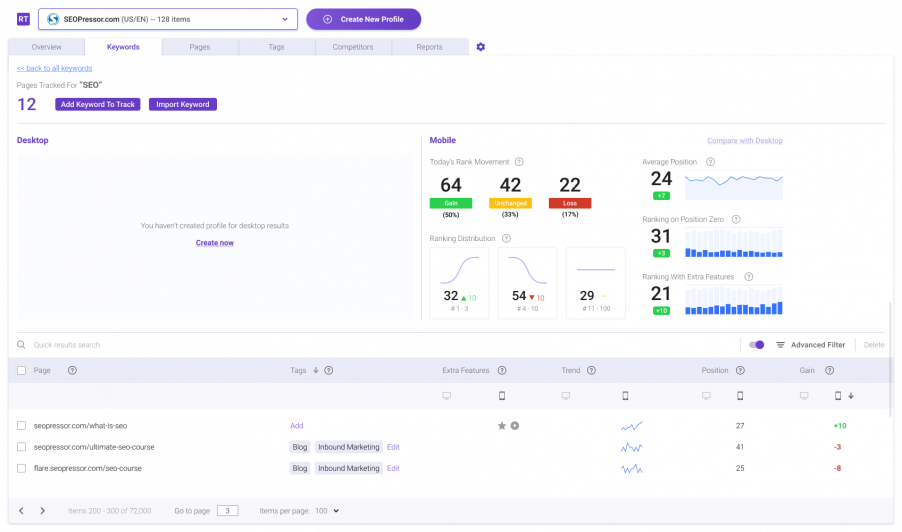902x532 pixels.
Task: Switch to the Tags tab
Action: tap(276, 47)
